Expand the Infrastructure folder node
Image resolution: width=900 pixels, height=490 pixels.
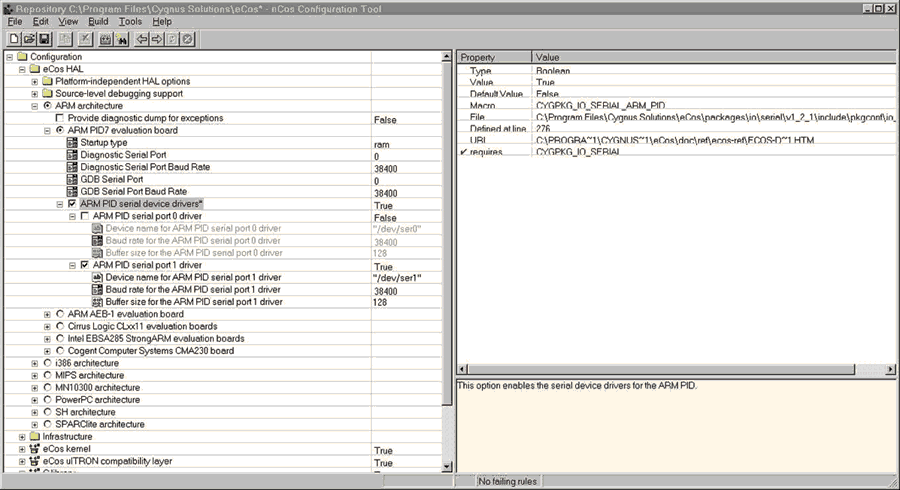pyautogui.click(x=21, y=437)
